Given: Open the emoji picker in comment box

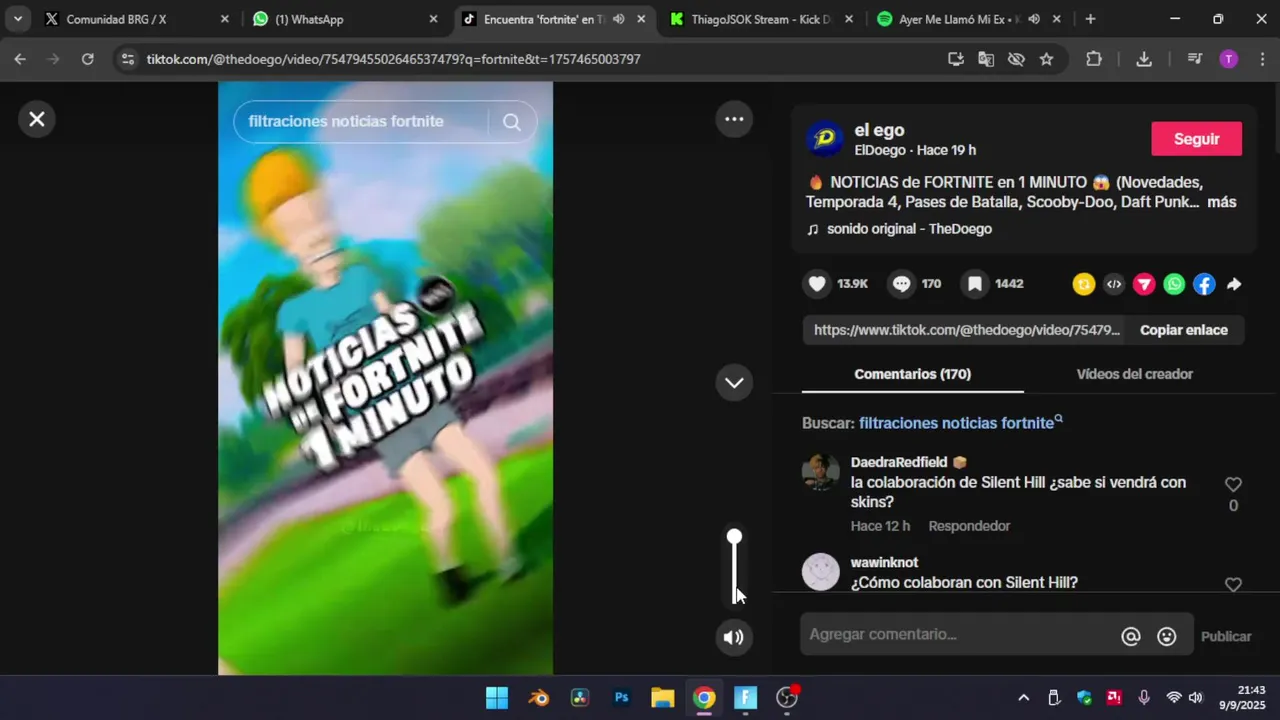Looking at the screenshot, I should coord(1166,636).
